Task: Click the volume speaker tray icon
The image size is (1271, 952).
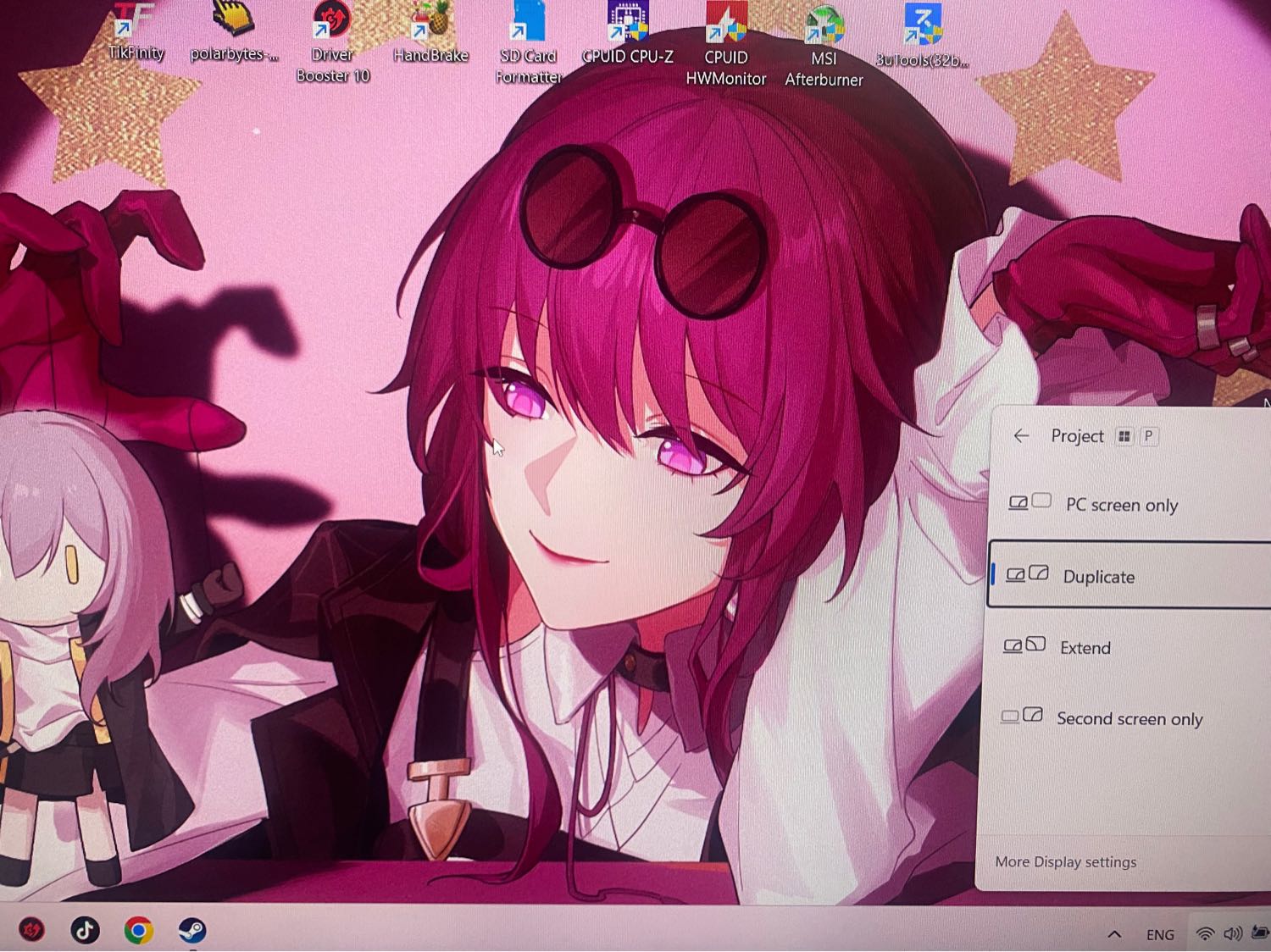Action: (1233, 933)
